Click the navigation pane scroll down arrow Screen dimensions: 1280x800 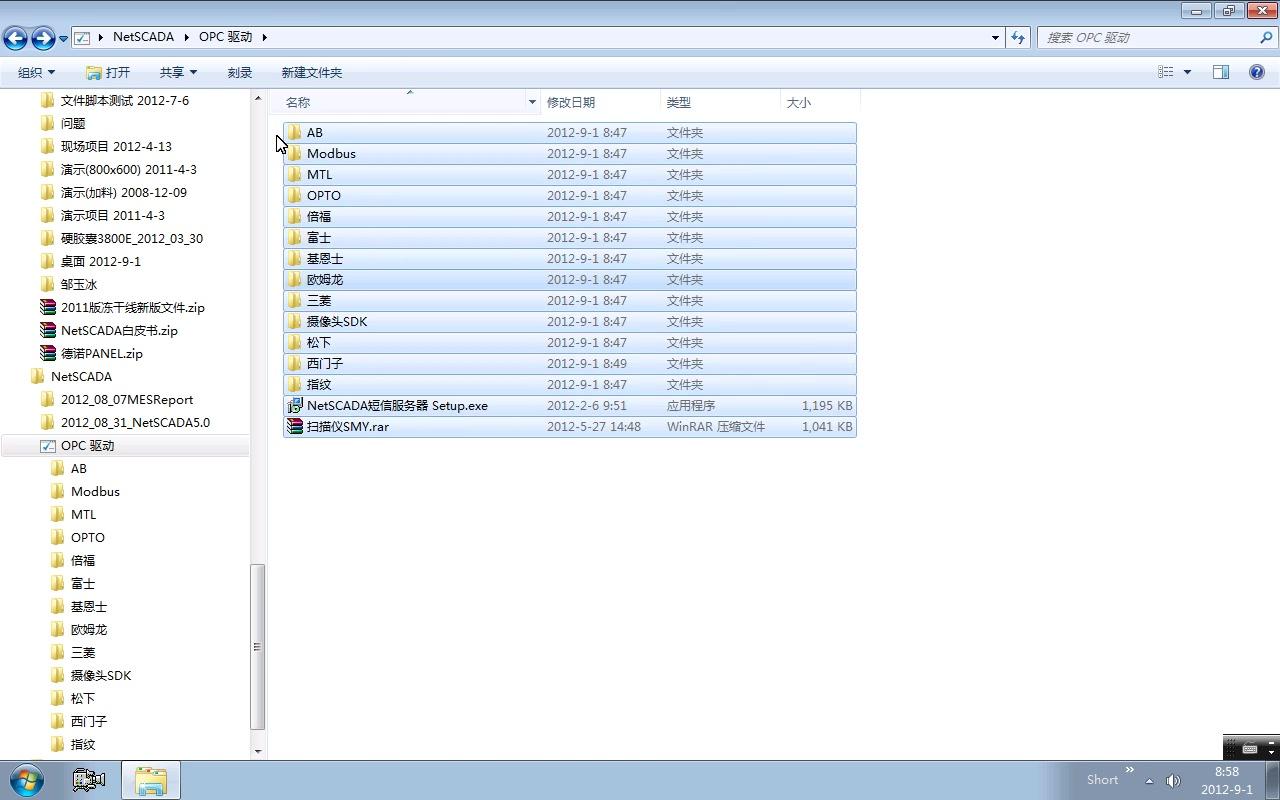pyautogui.click(x=257, y=751)
